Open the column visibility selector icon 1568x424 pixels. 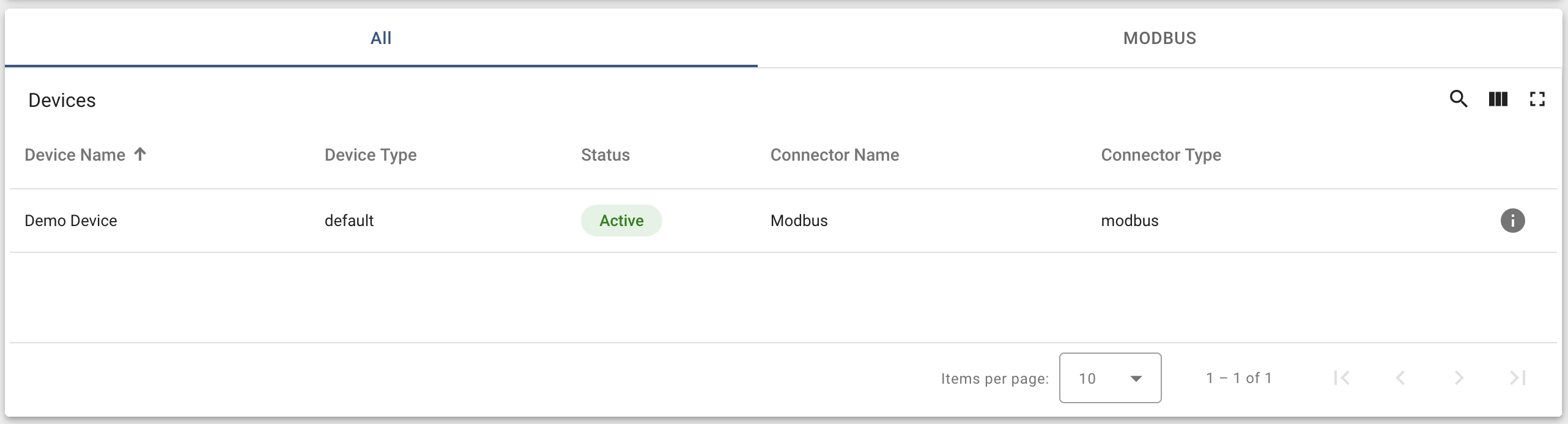tap(1498, 99)
